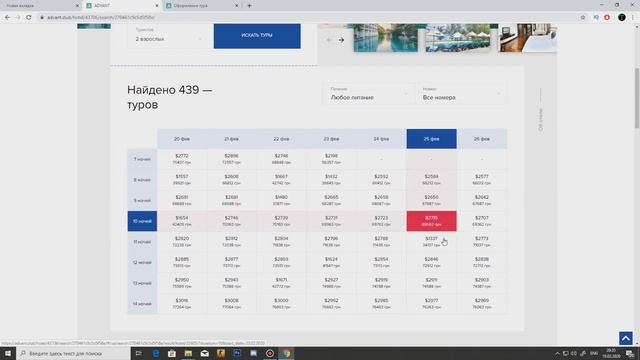Open the hotel room interior thumbnail
This screenshot has height=360, width=640.
tap(528, 38)
